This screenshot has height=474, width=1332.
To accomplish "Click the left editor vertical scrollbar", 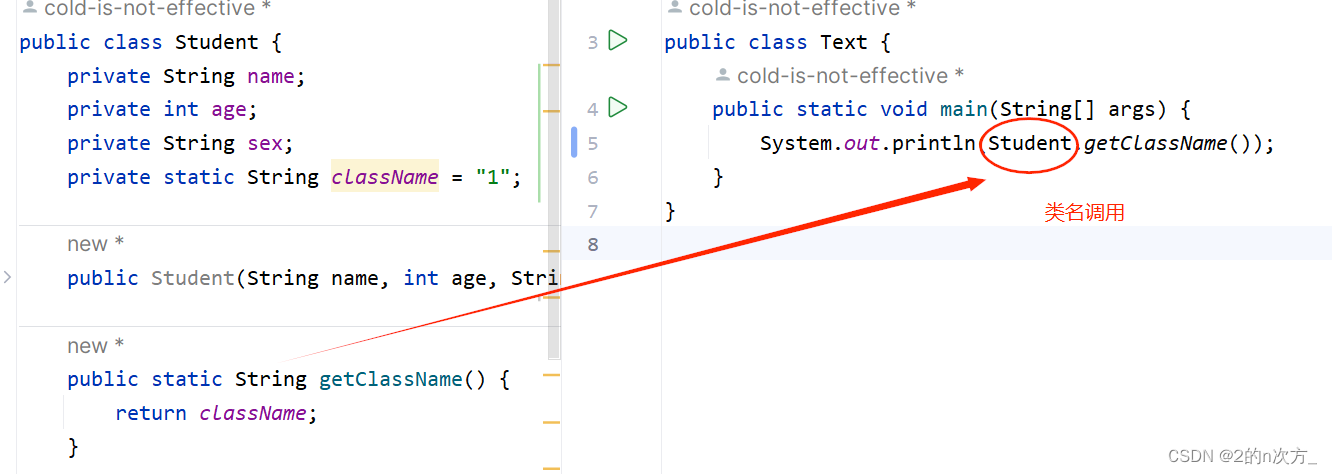I will click(554, 180).
